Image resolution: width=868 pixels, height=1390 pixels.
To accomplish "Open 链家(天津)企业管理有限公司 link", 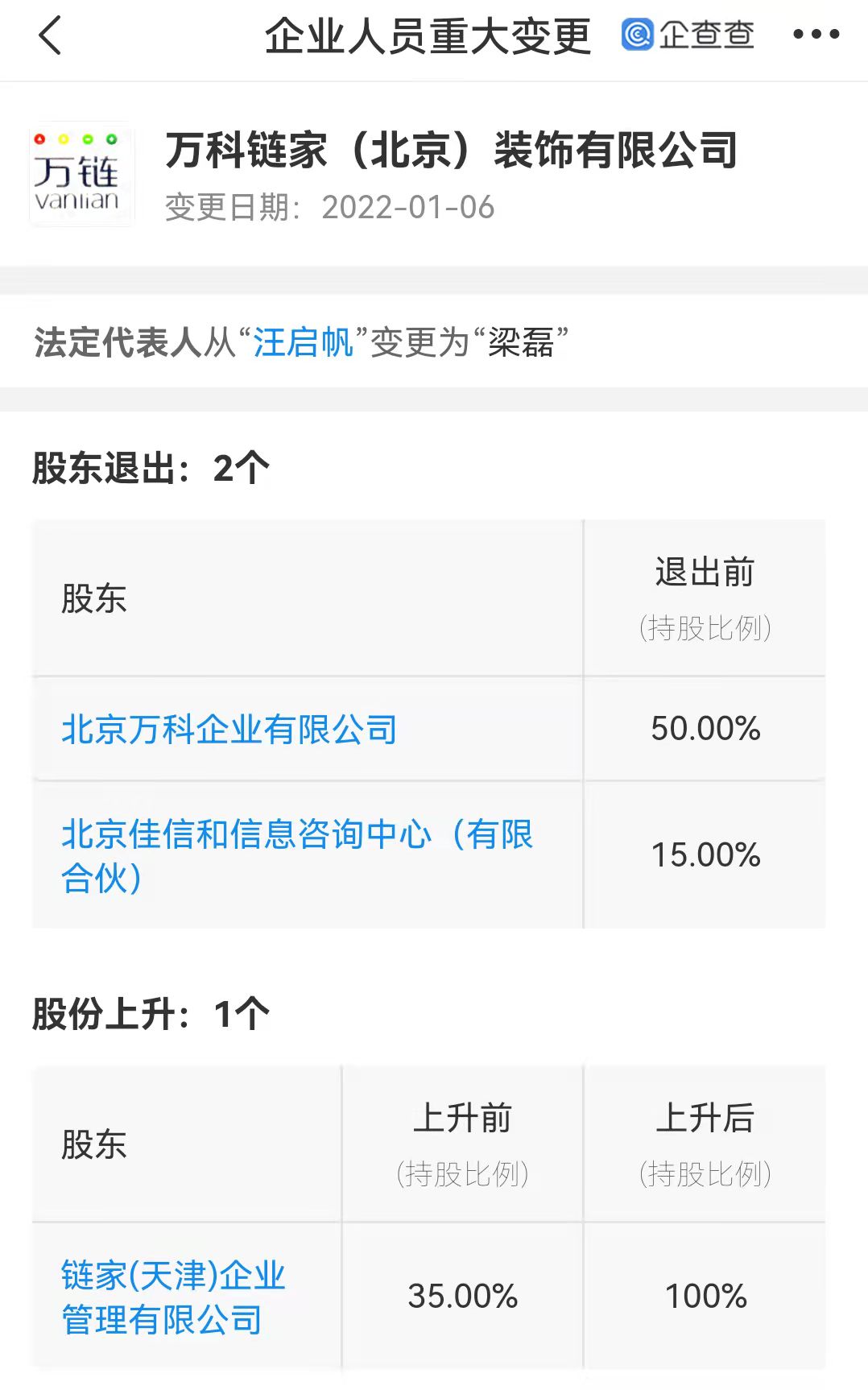I will coord(173,1297).
